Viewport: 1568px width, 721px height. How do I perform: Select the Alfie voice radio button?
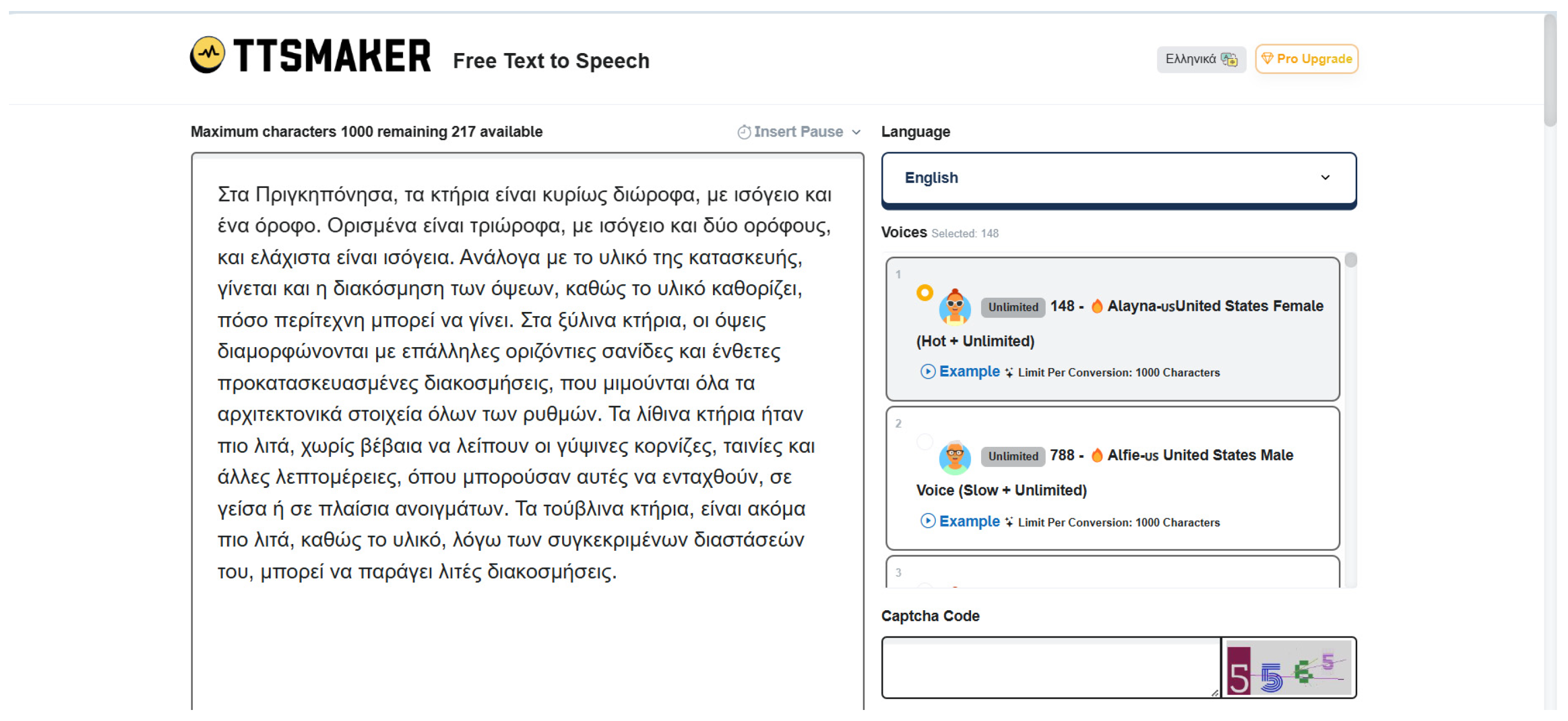pyautogui.click(x=924, y=442)
